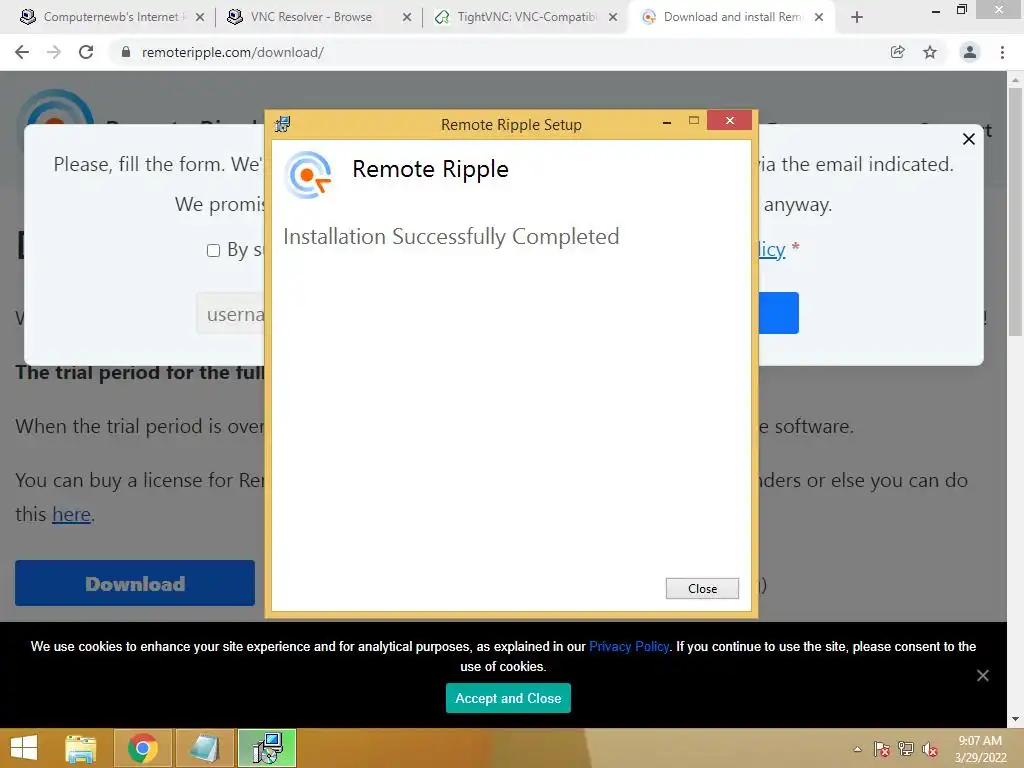1024x768 pixels.
Task: Close the TightVNC tab
Action: tap(613, 18)
